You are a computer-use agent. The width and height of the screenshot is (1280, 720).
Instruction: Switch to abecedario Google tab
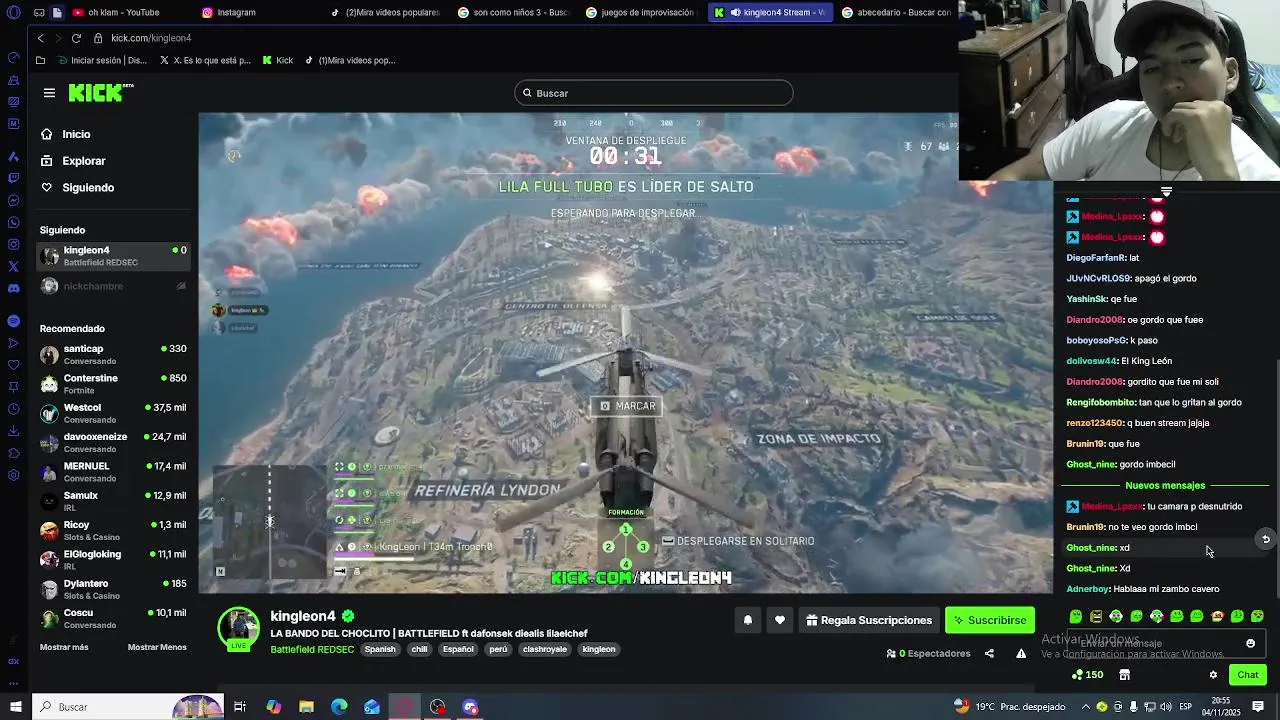pos(896,12)
